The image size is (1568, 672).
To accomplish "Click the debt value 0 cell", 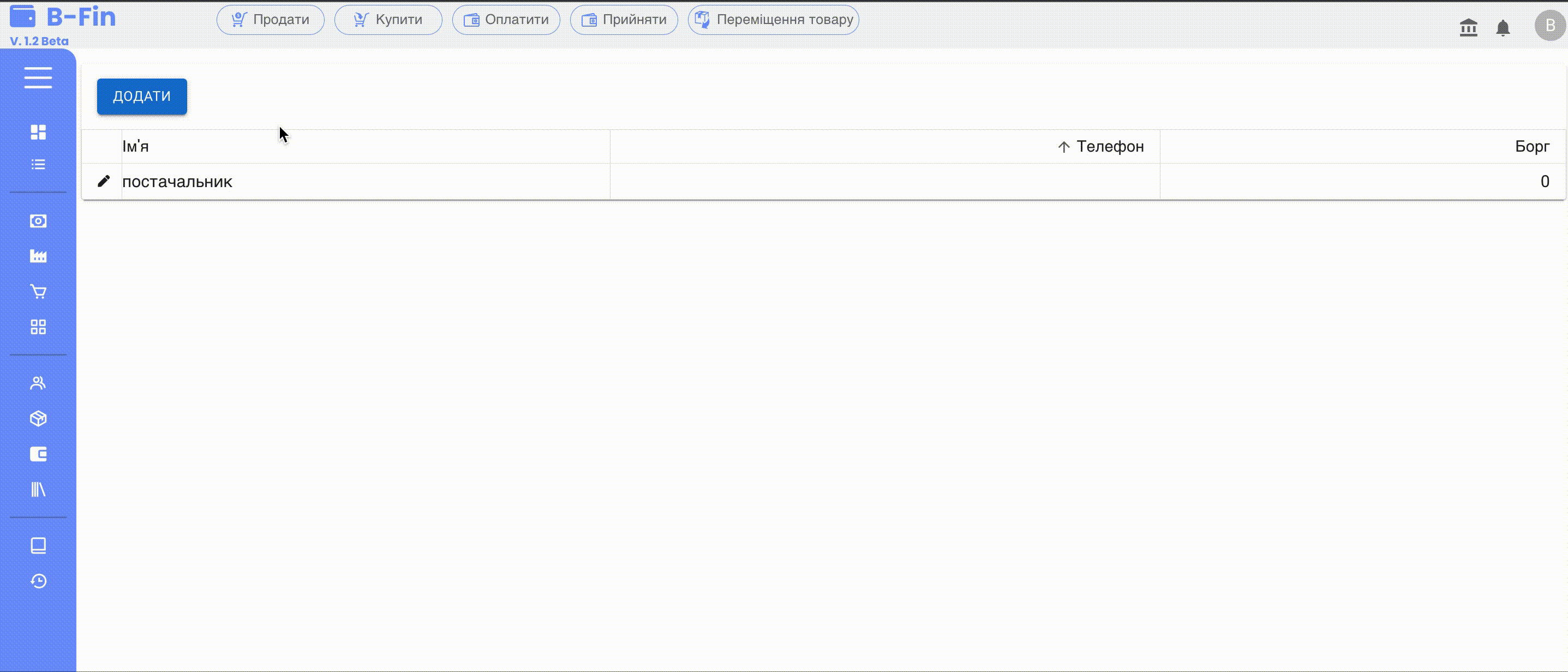I will coord(1362,182).
